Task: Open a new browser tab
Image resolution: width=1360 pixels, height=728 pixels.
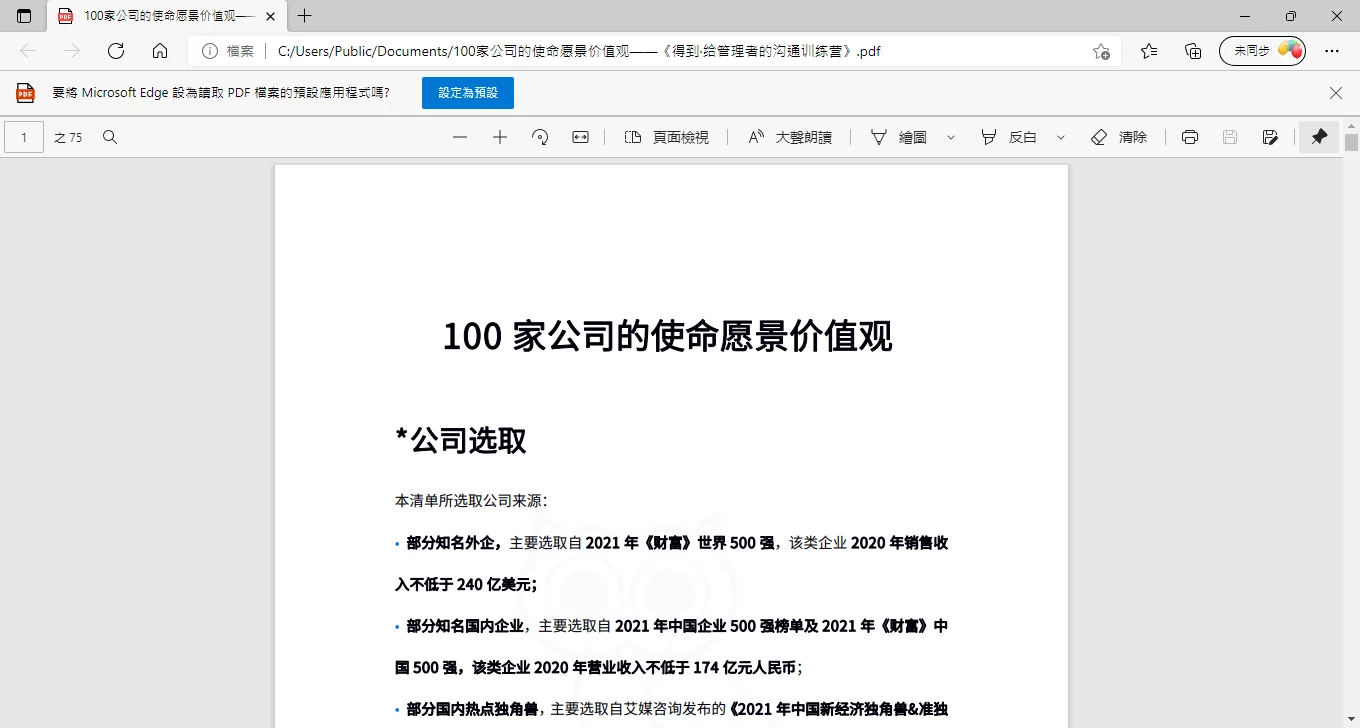Action: [x=305, y=16]
